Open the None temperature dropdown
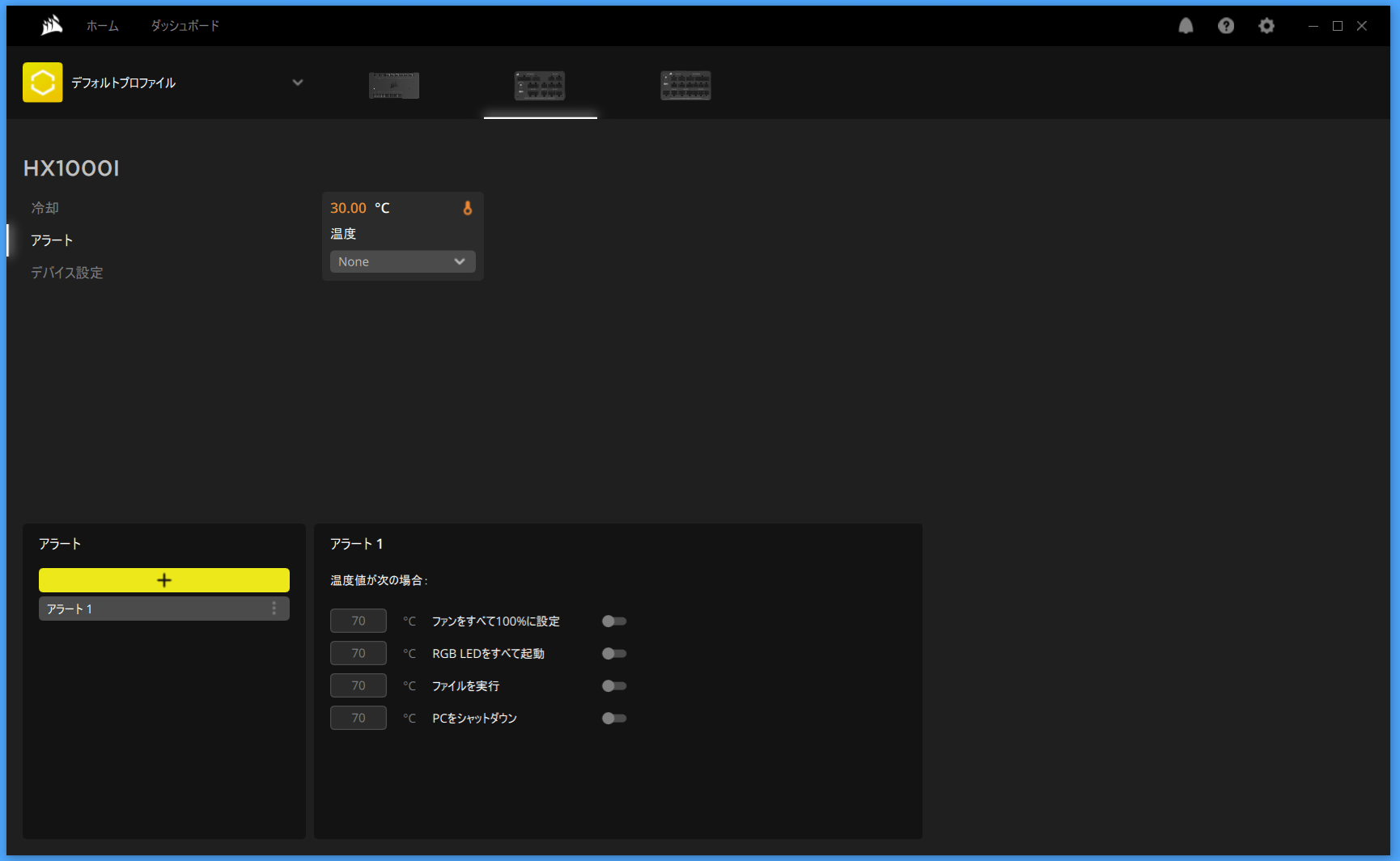The height and width of the screenshot is (861, 1400). pyautogui.click(x=403, y=261)
